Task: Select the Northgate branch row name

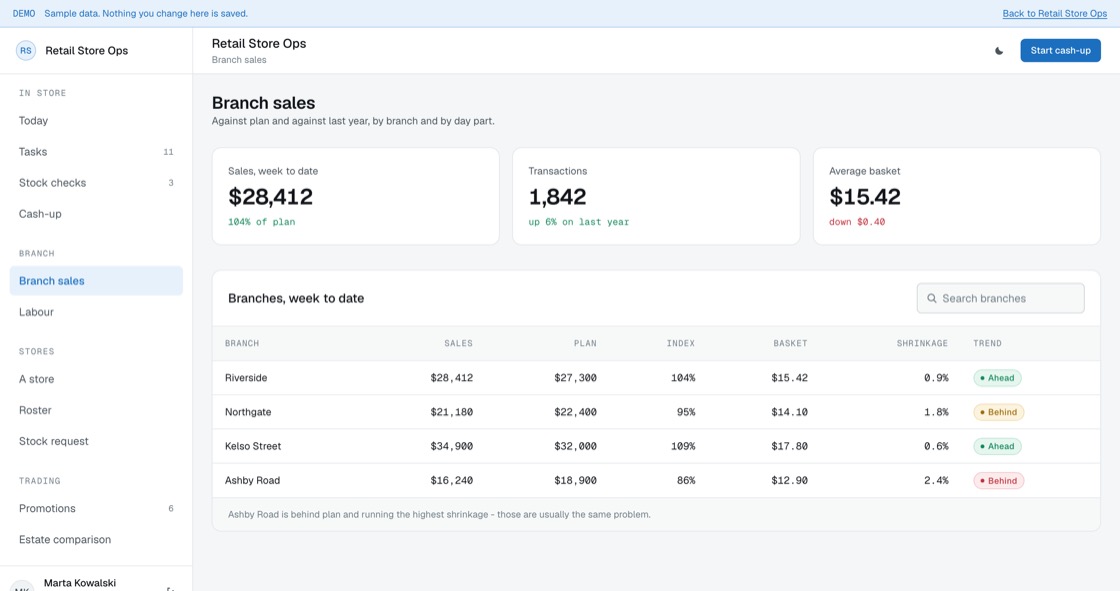Action: pos(248,412)
